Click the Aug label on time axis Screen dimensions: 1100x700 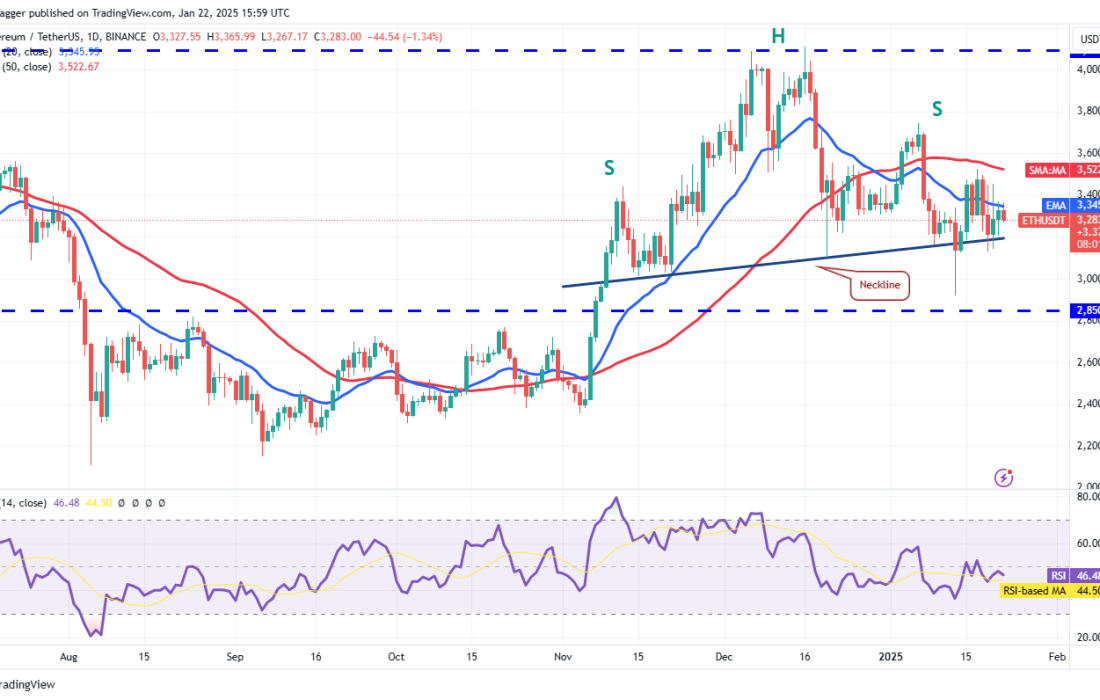click(69, 656)
